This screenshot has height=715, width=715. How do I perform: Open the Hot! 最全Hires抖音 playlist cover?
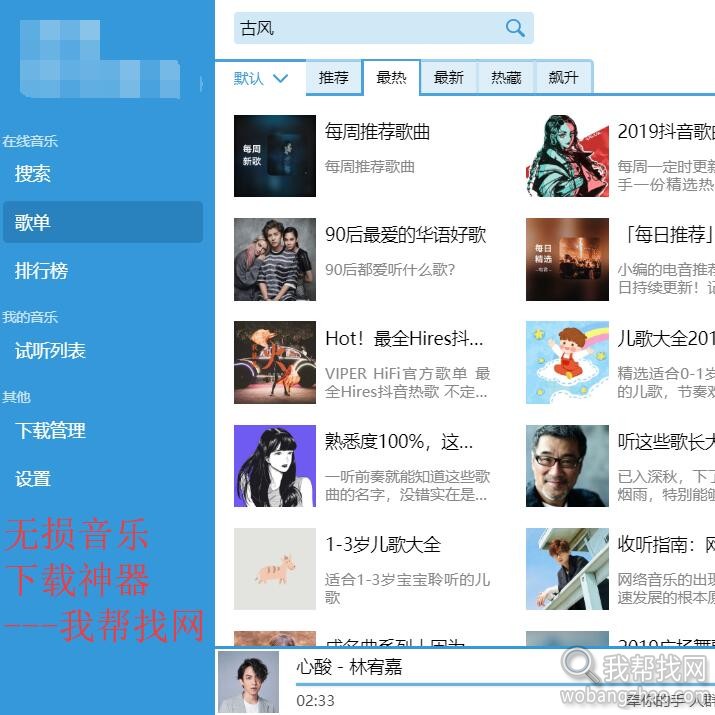coord(275,363)
